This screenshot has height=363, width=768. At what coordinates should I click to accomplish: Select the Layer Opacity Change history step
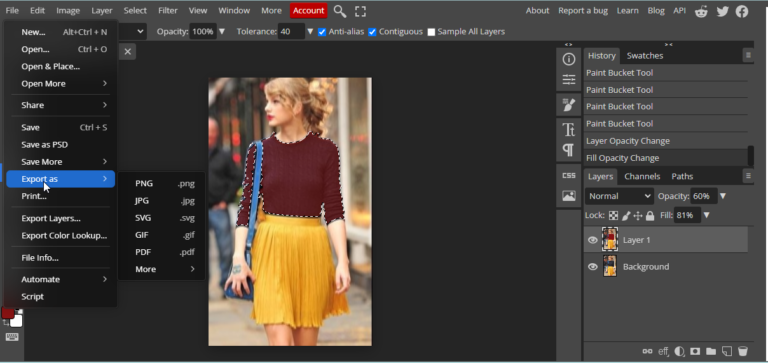point(666,141)
